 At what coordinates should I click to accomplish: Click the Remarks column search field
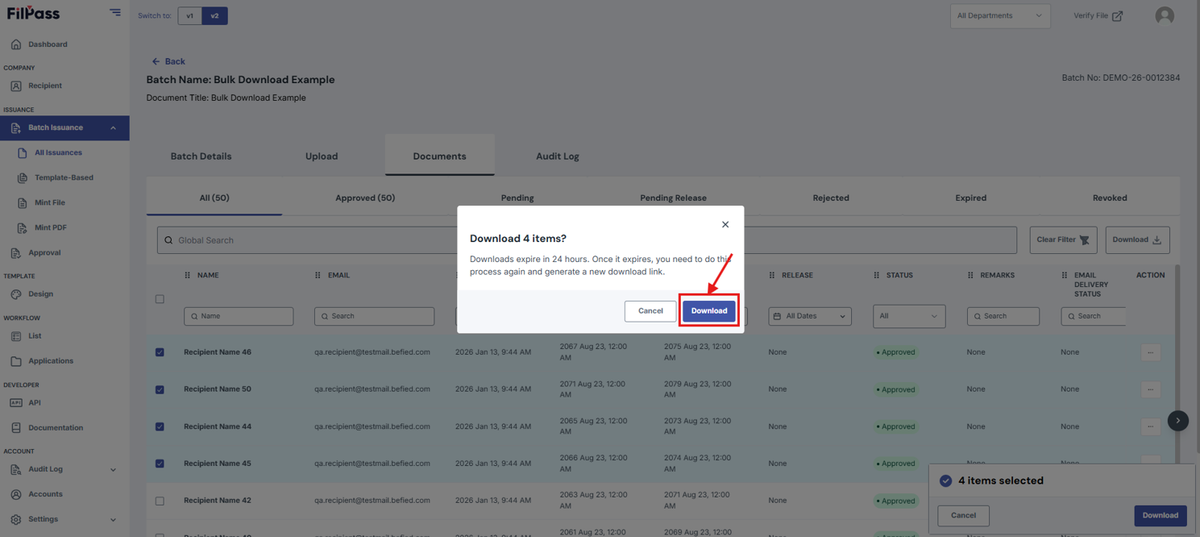1003,316
